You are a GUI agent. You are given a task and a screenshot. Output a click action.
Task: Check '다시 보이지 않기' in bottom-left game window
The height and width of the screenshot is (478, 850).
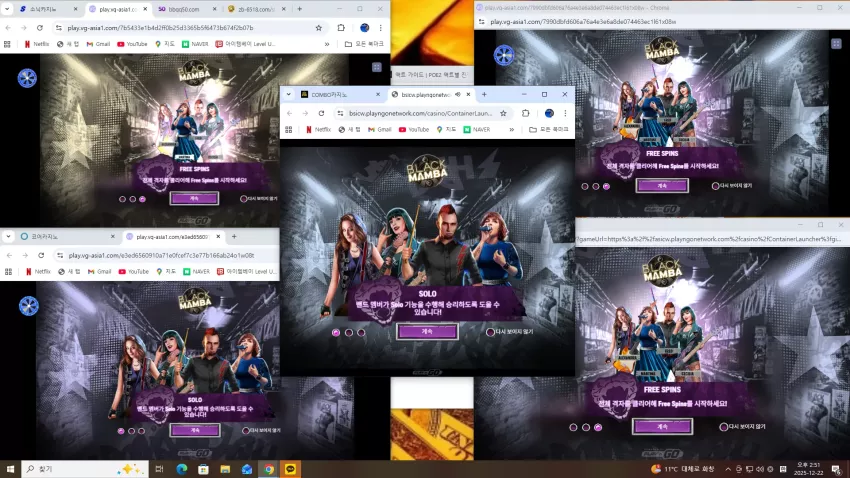pos(246,430)
